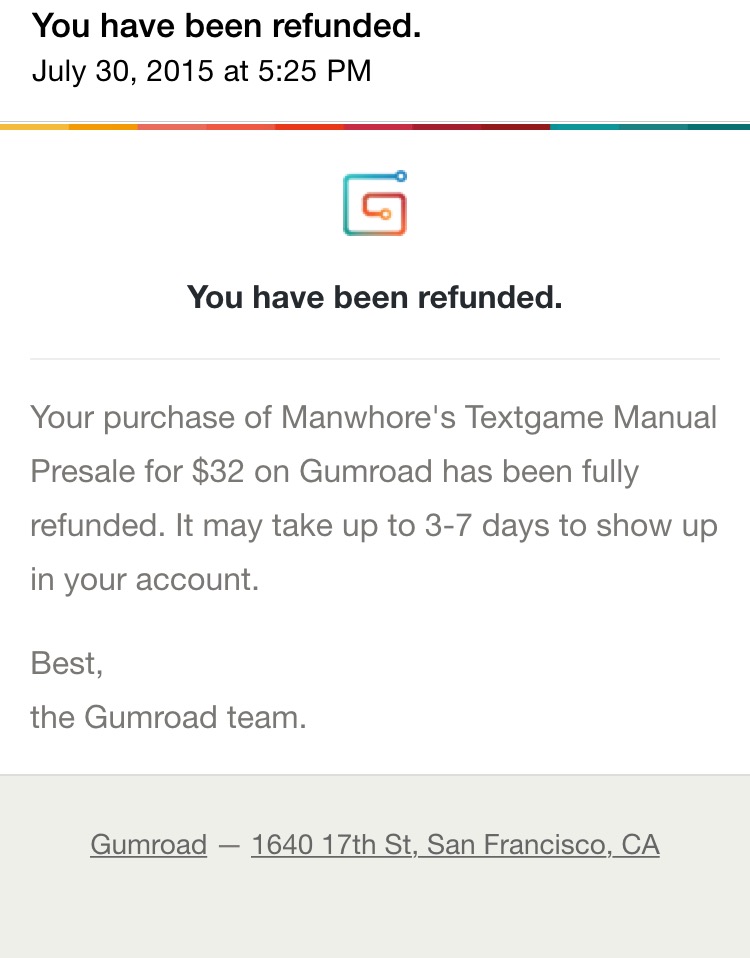The image size is (750, 958).
Task: Click the salmon pink segment of the color bar
Action: [x=172, y=127]
